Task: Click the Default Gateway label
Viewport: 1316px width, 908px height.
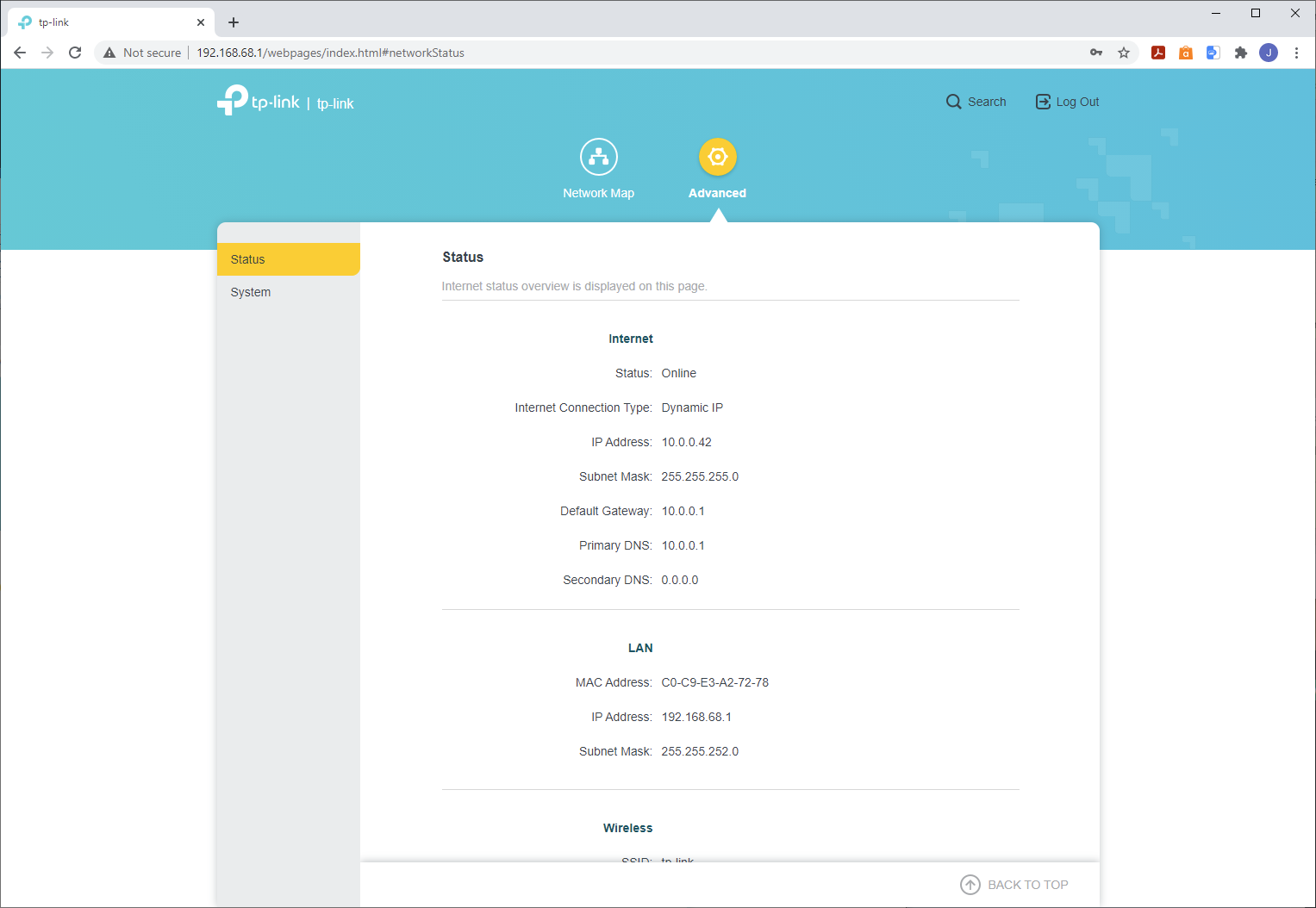Action: pyautogui.click(x=606, y=511)
